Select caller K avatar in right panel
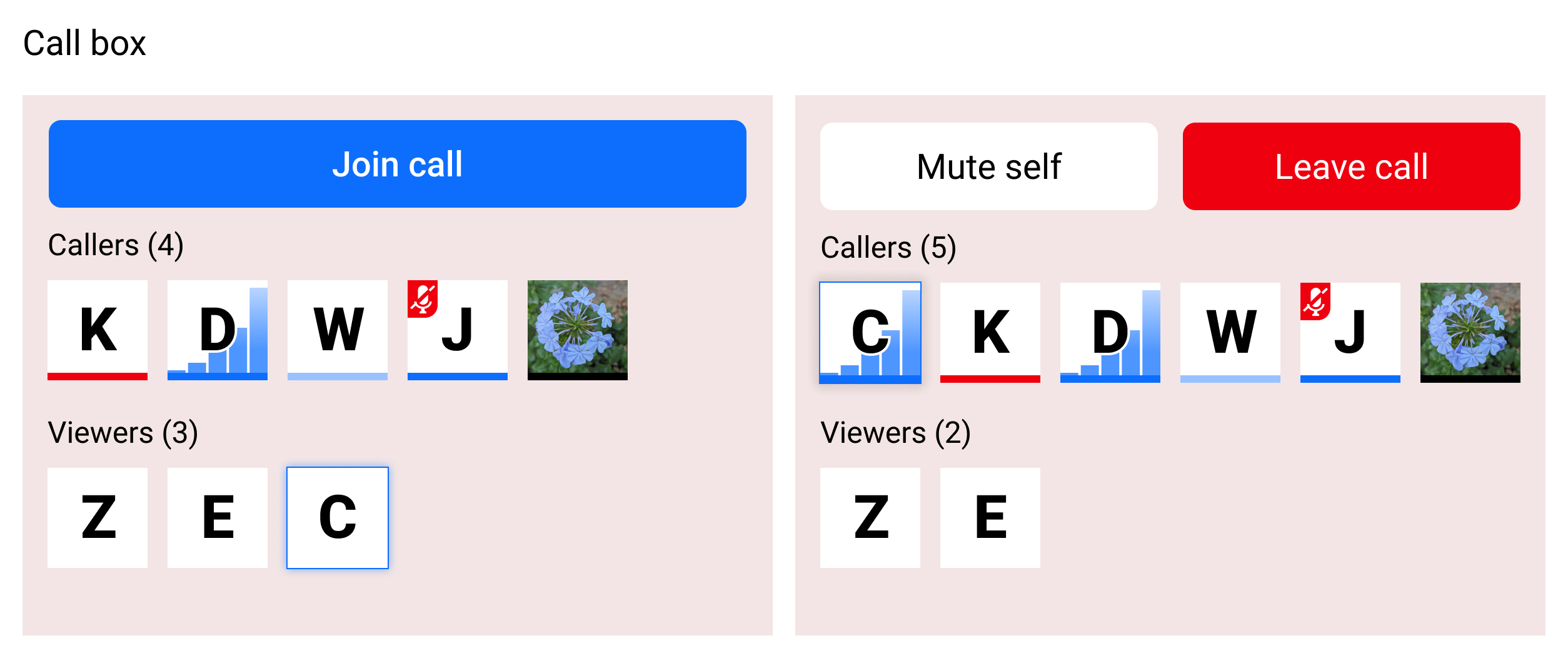Image resolution: width=1568 pixels, height=658 pixels. [x=990, y=332]
